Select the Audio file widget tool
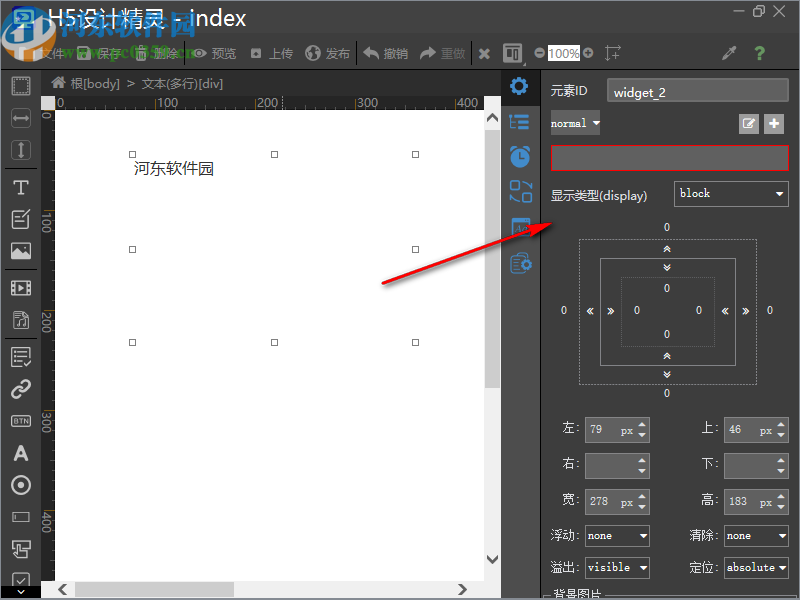800x600 pixels. click(21, 320)
